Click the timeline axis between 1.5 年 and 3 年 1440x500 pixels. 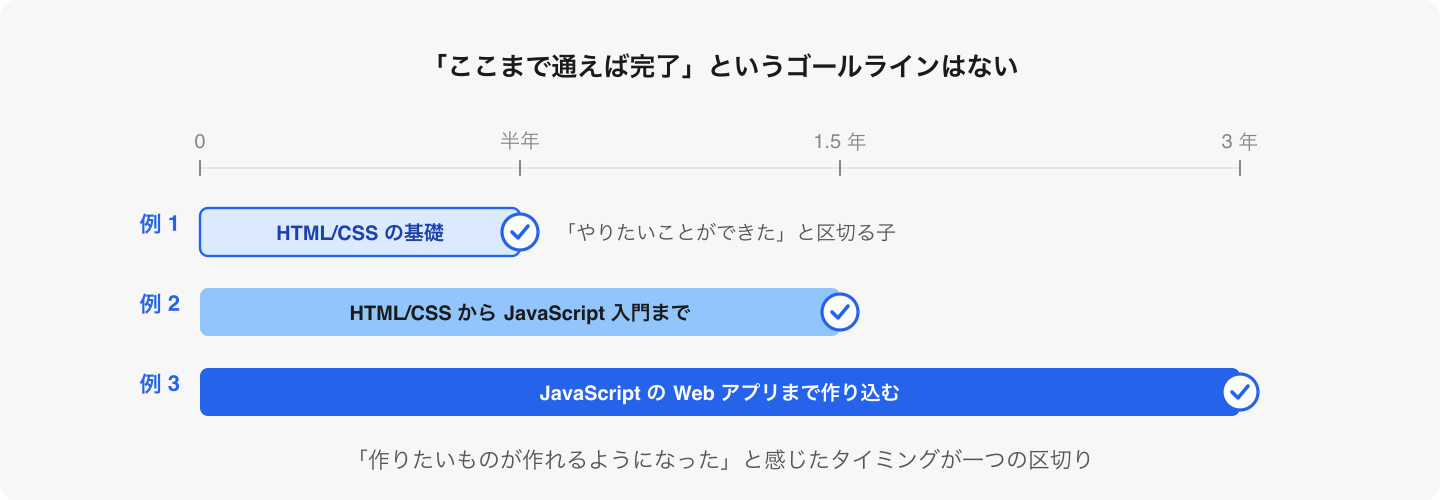tap(1040, 168)
